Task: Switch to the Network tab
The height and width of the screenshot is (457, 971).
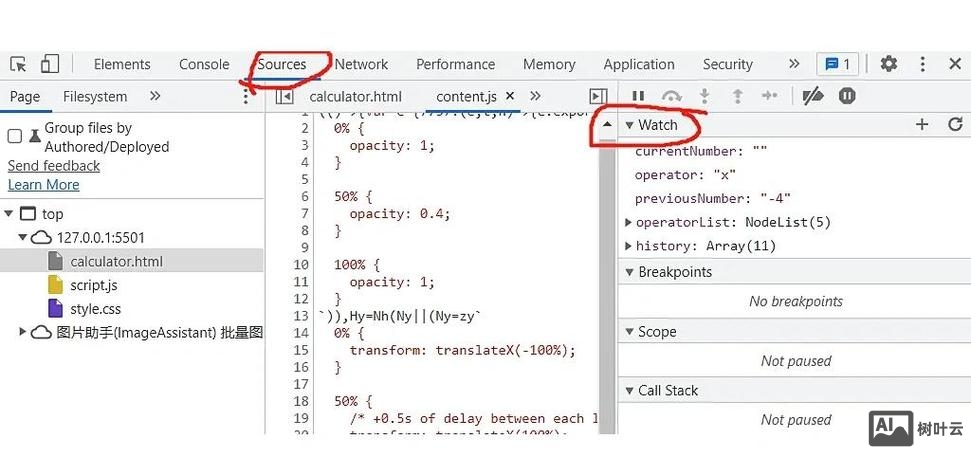Action: click(x=361, y=64)
